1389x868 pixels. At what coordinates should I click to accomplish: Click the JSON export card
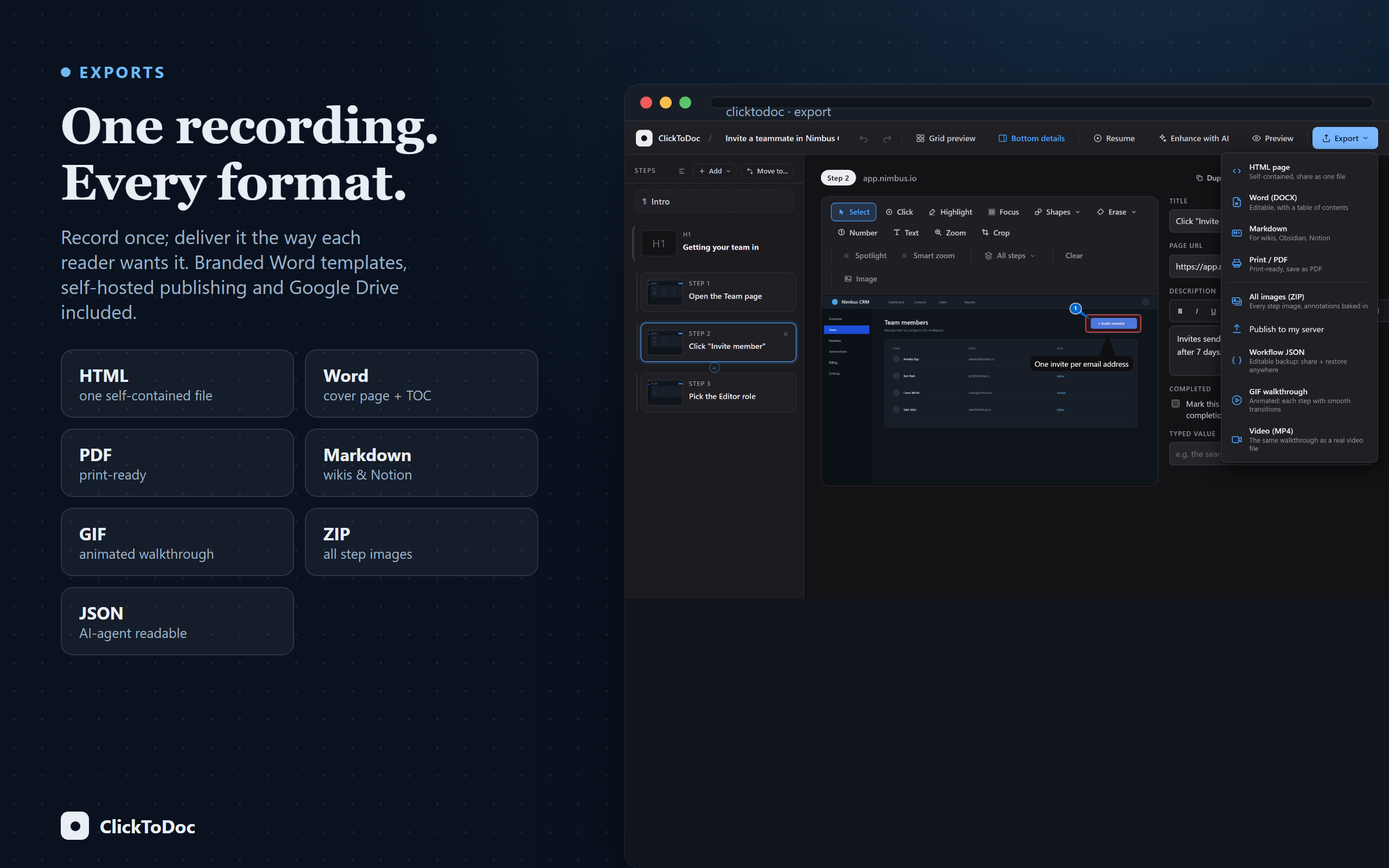pos(177,621)
